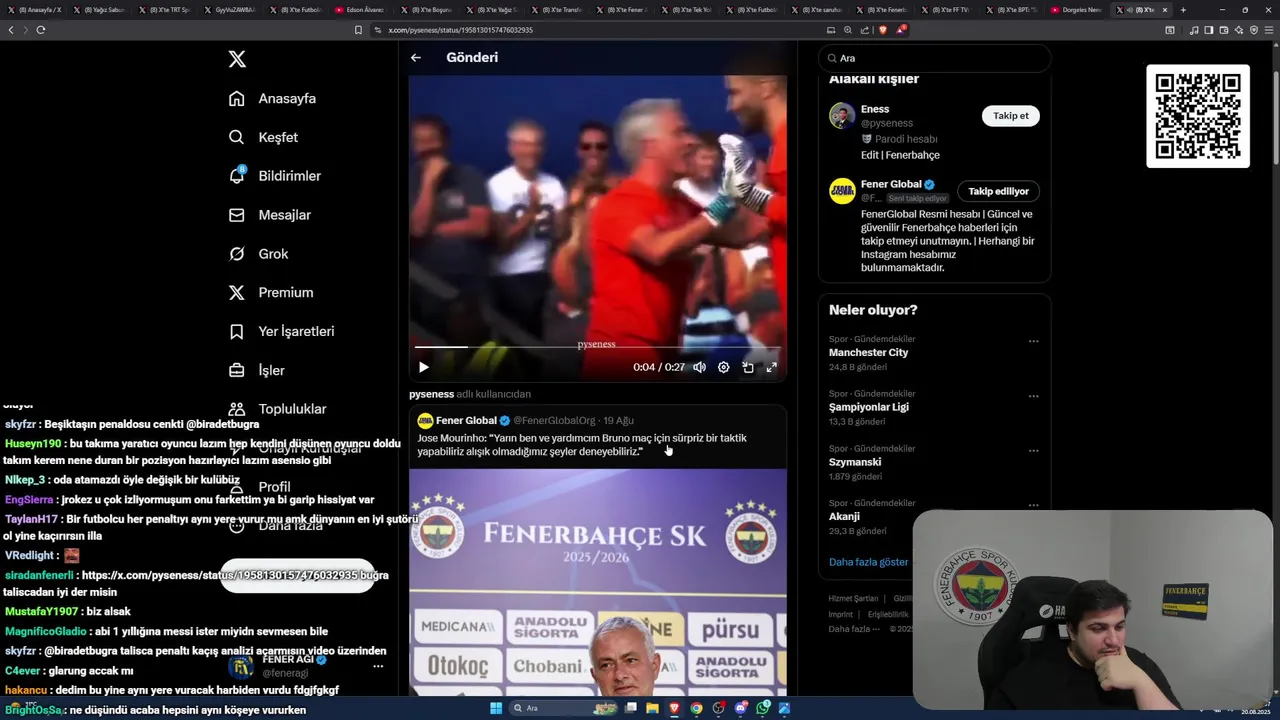Open Chrome from the taskbar

point(697,708)
